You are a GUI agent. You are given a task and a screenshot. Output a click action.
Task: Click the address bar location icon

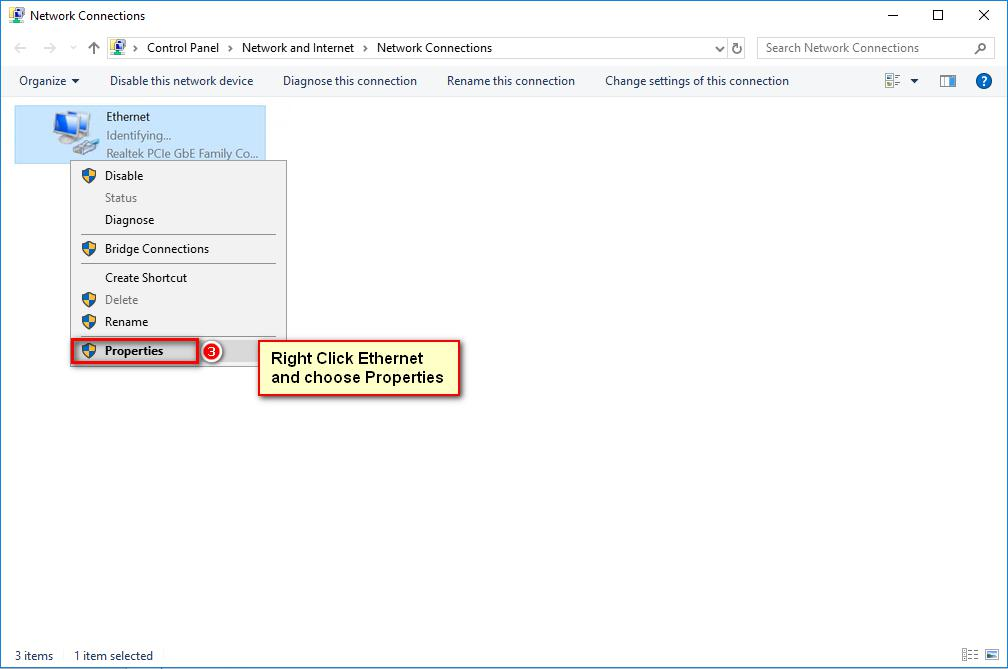tap(118, 48)
